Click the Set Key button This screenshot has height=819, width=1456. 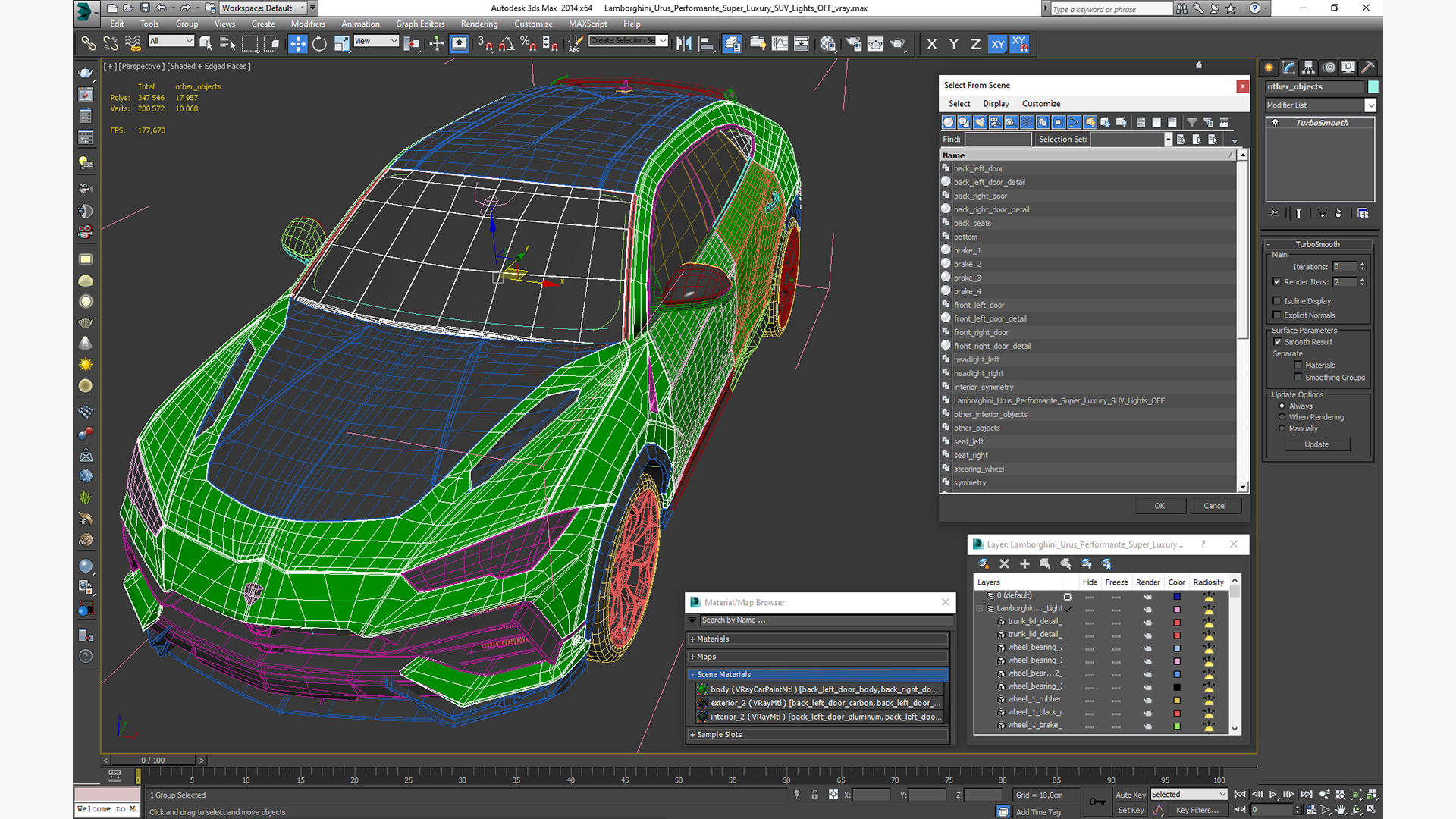click(x=1131, y=811)
